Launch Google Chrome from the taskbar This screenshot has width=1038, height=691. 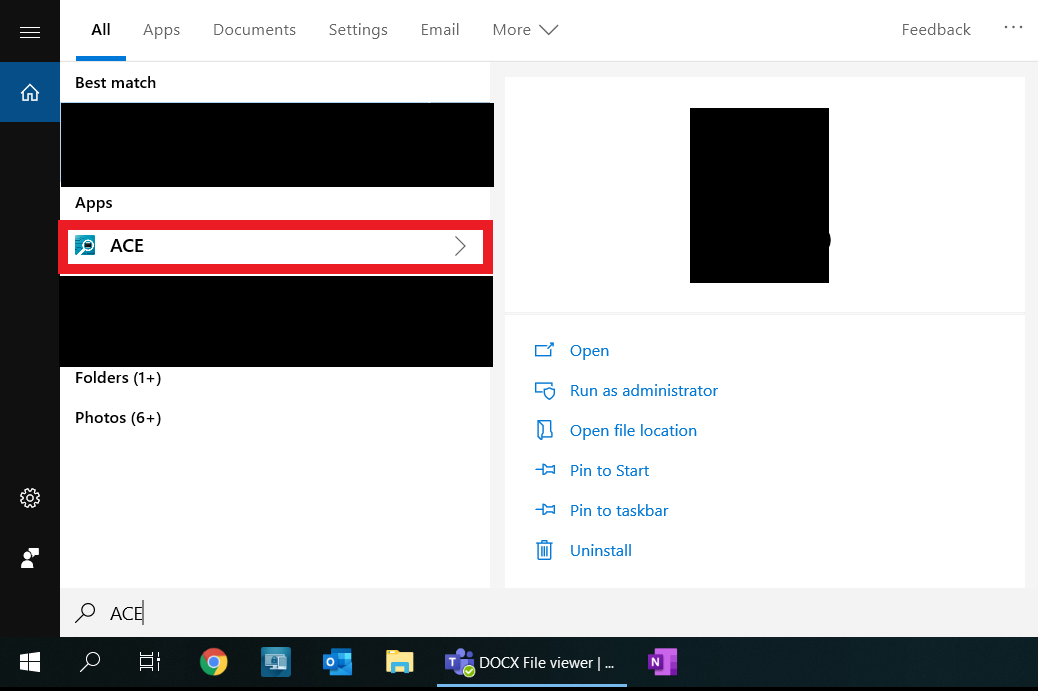213,662
